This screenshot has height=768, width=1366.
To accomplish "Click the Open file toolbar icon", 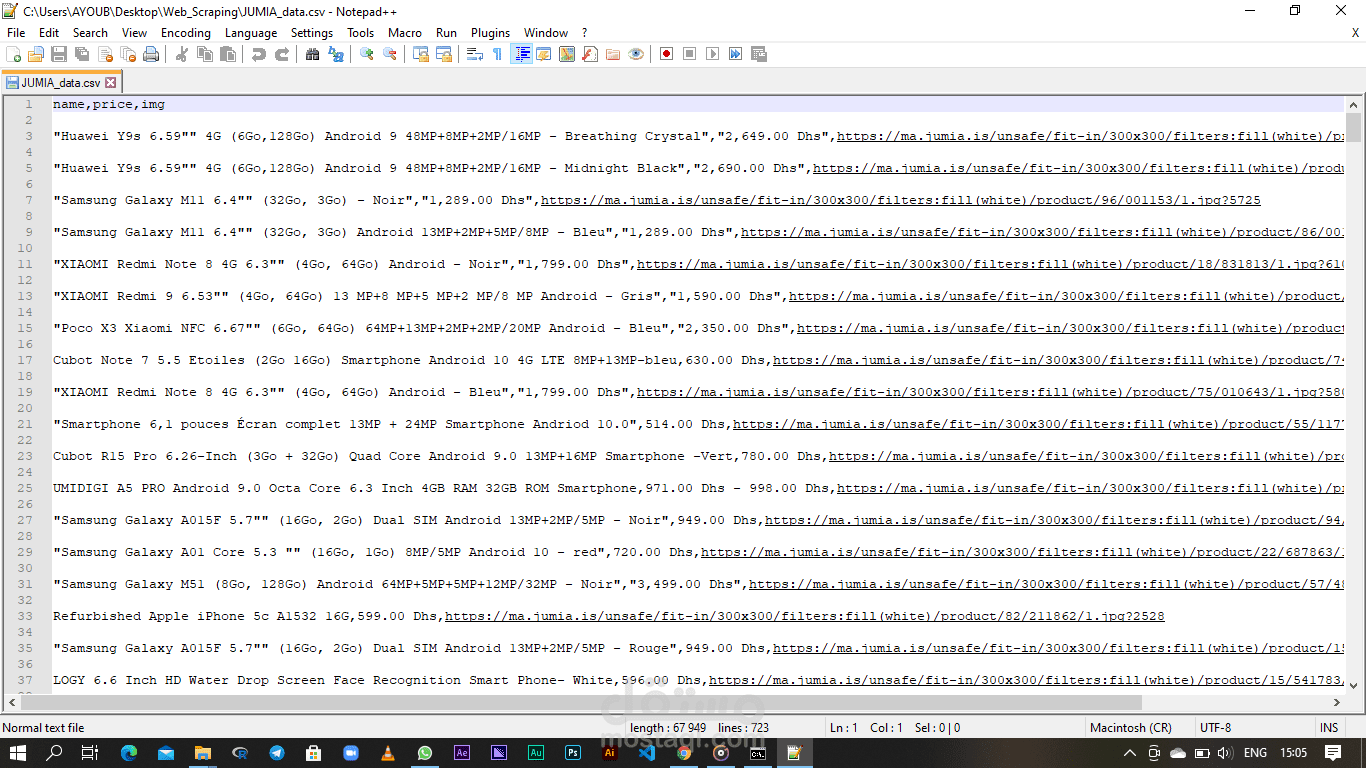I will click(36, 54).
